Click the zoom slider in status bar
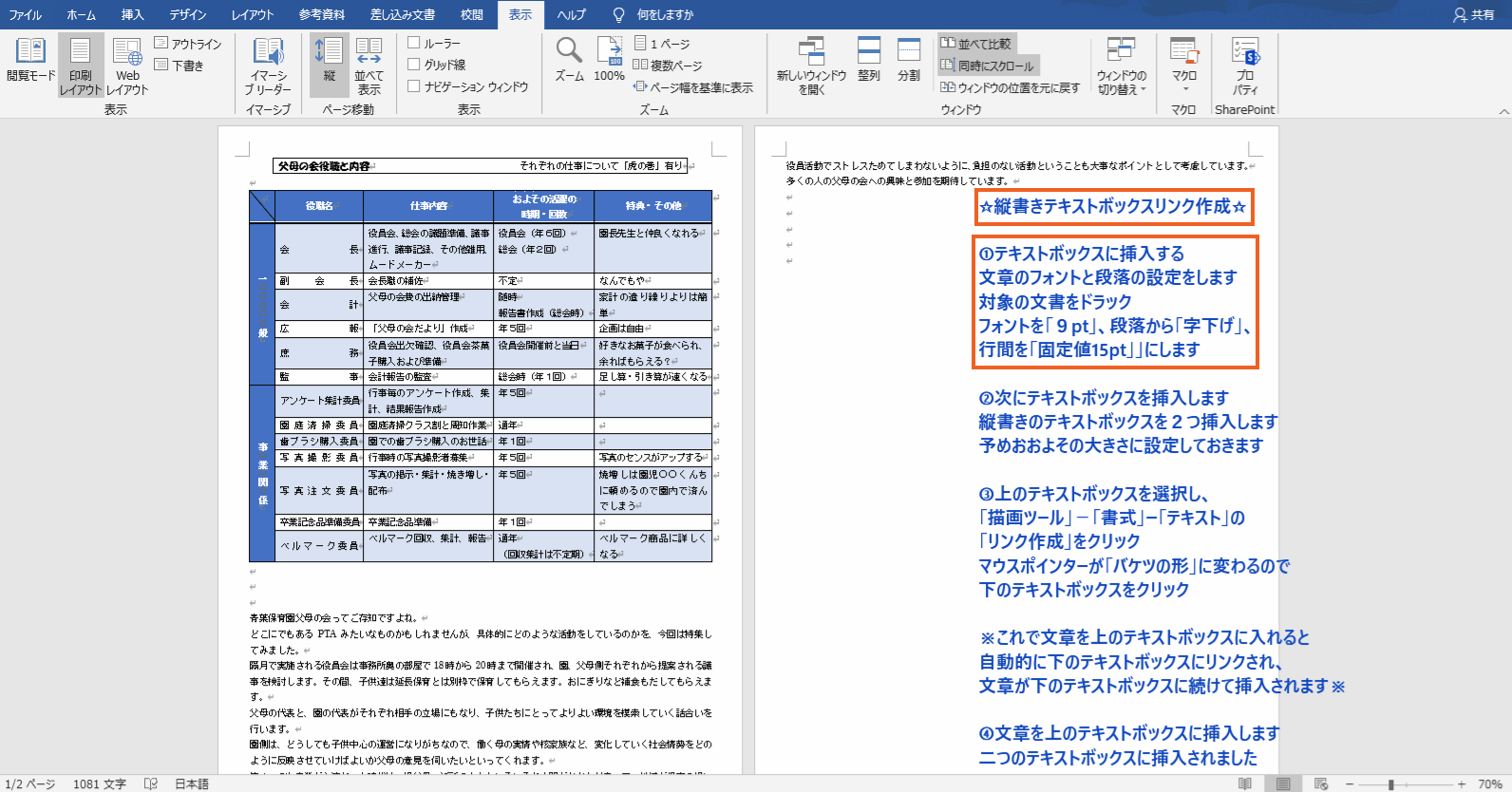 coord(1391,784)
